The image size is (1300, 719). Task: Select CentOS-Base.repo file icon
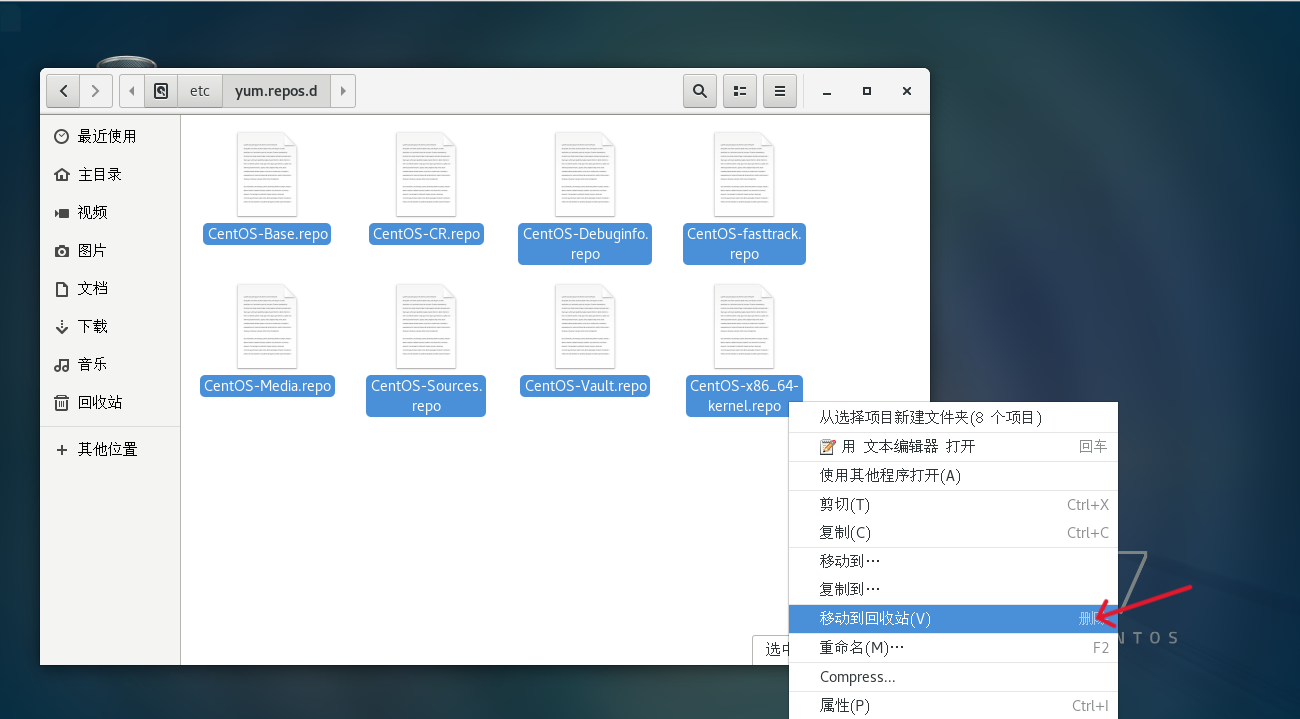pos(267,174)
